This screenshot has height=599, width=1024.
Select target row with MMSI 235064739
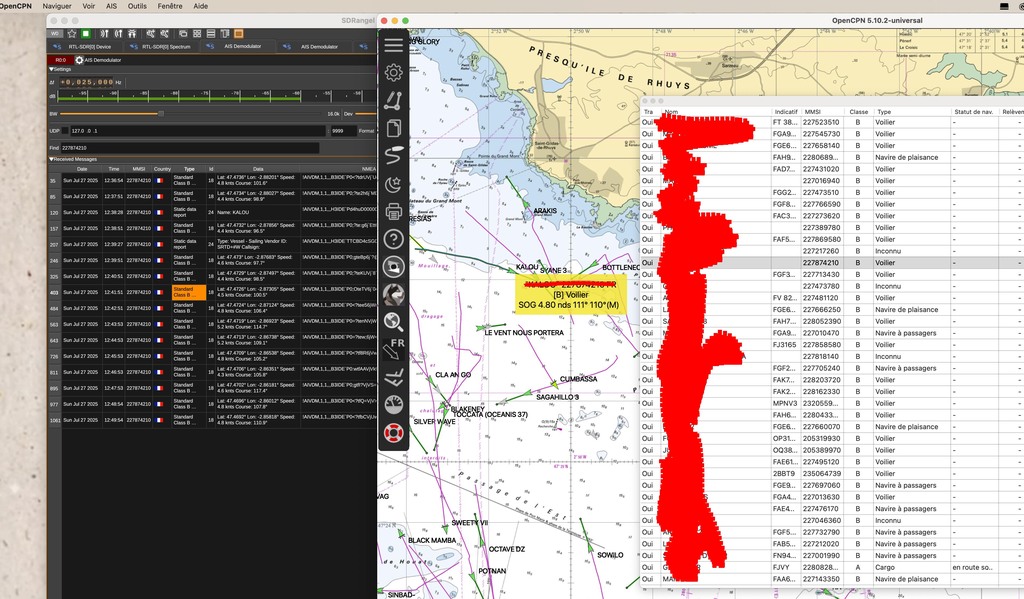(x=832, y=474)
